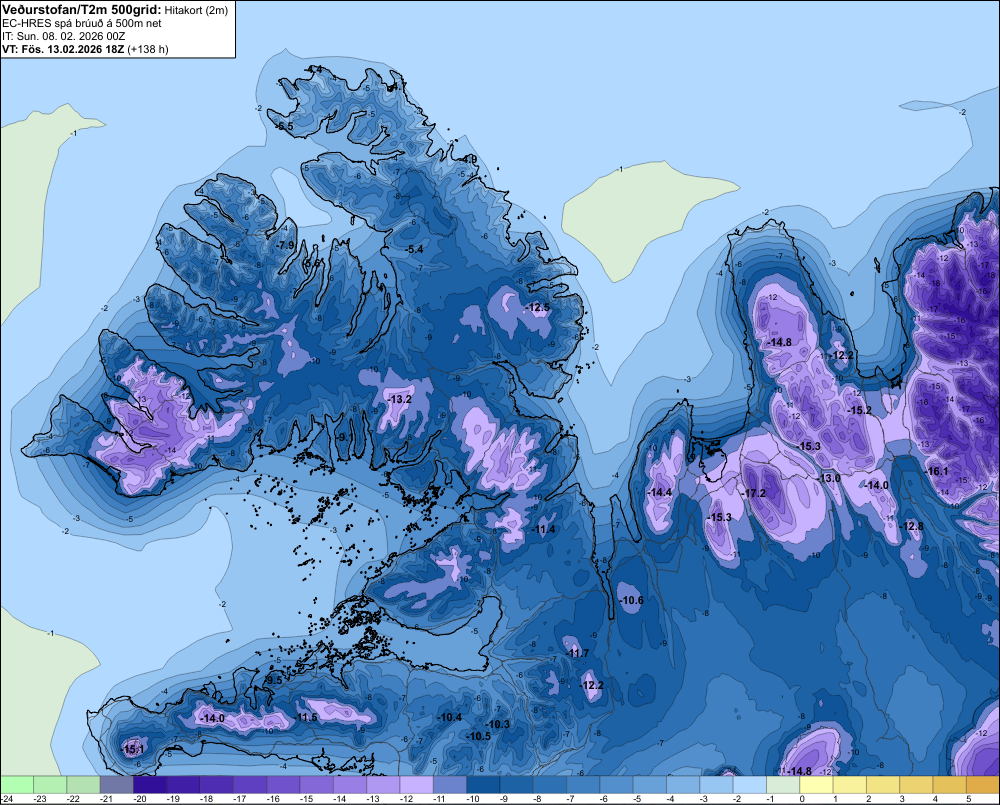Click the bold temperature value -5.4
This screenshot has width=1000, height=805.
click(414, 249)
